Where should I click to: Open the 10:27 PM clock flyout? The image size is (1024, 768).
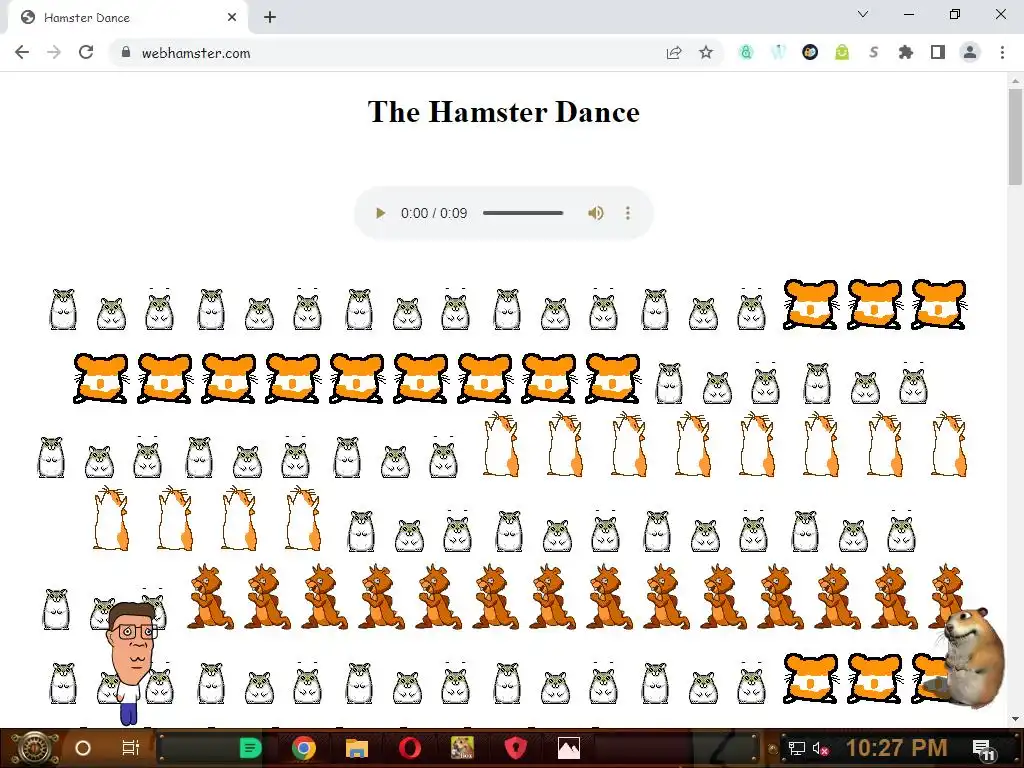coord(896,748)
